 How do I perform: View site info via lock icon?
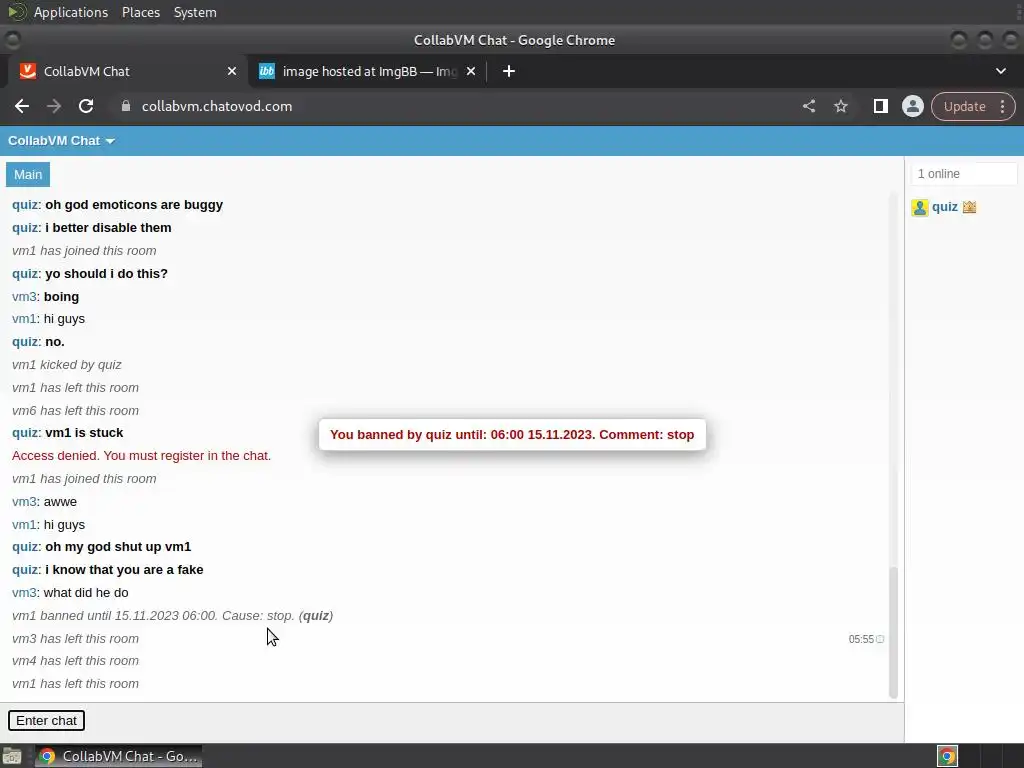click(126, 106)
